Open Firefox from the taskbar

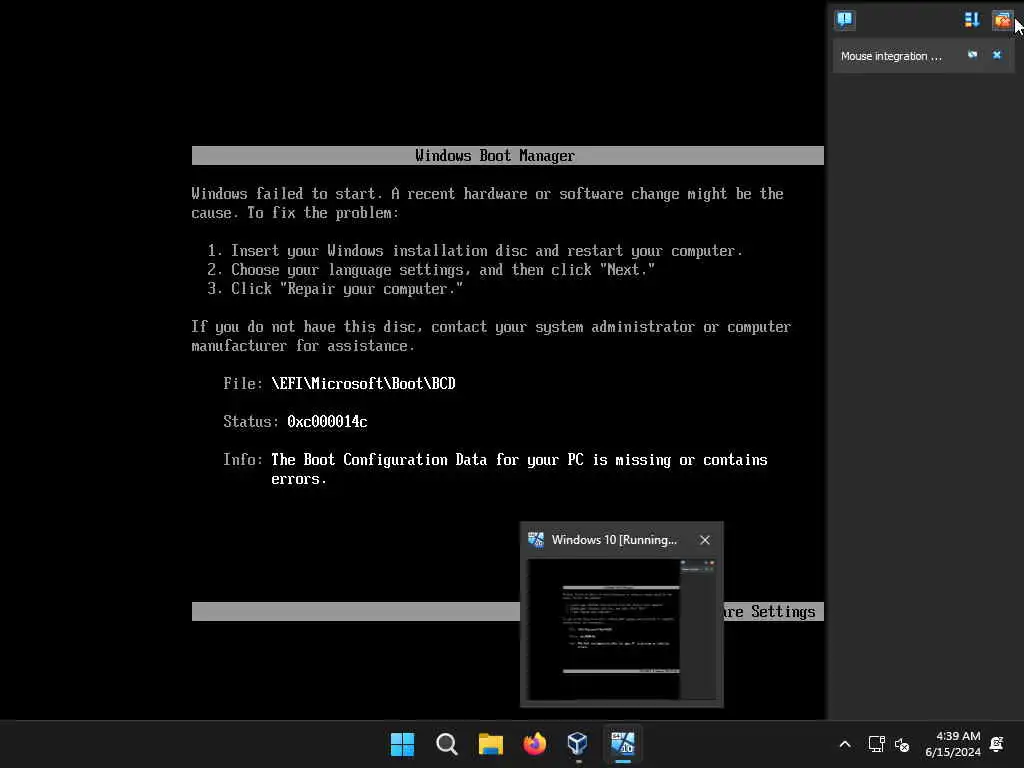[534, 744]
